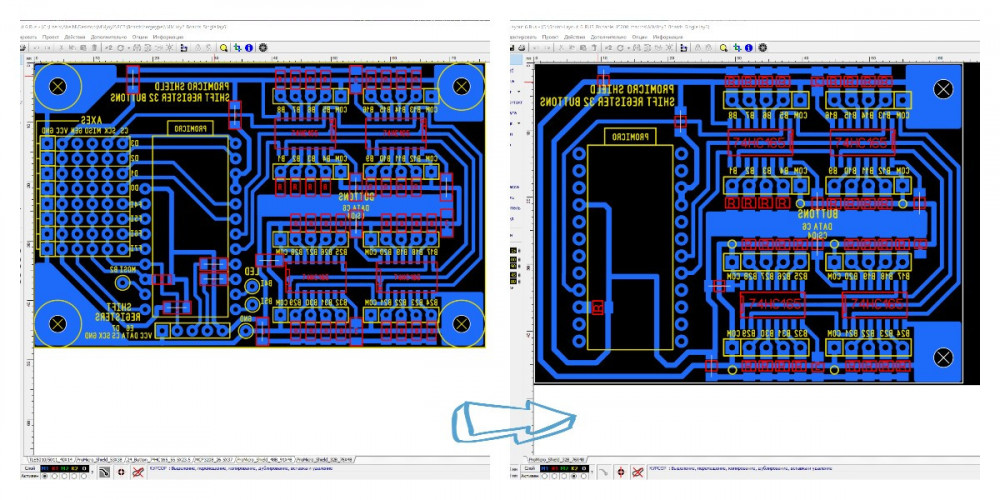
Task: Click the delete trash icon in left toolbar
Action: point(94,48)
